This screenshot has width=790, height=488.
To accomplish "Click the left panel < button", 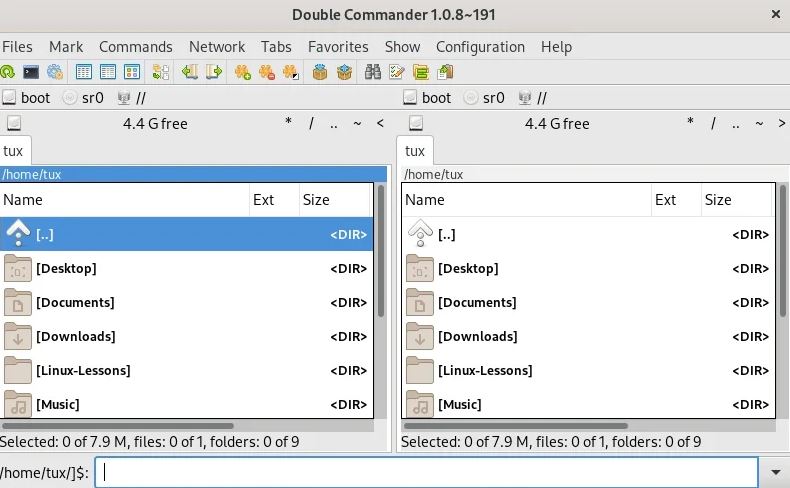I will [x=380, y=123].
